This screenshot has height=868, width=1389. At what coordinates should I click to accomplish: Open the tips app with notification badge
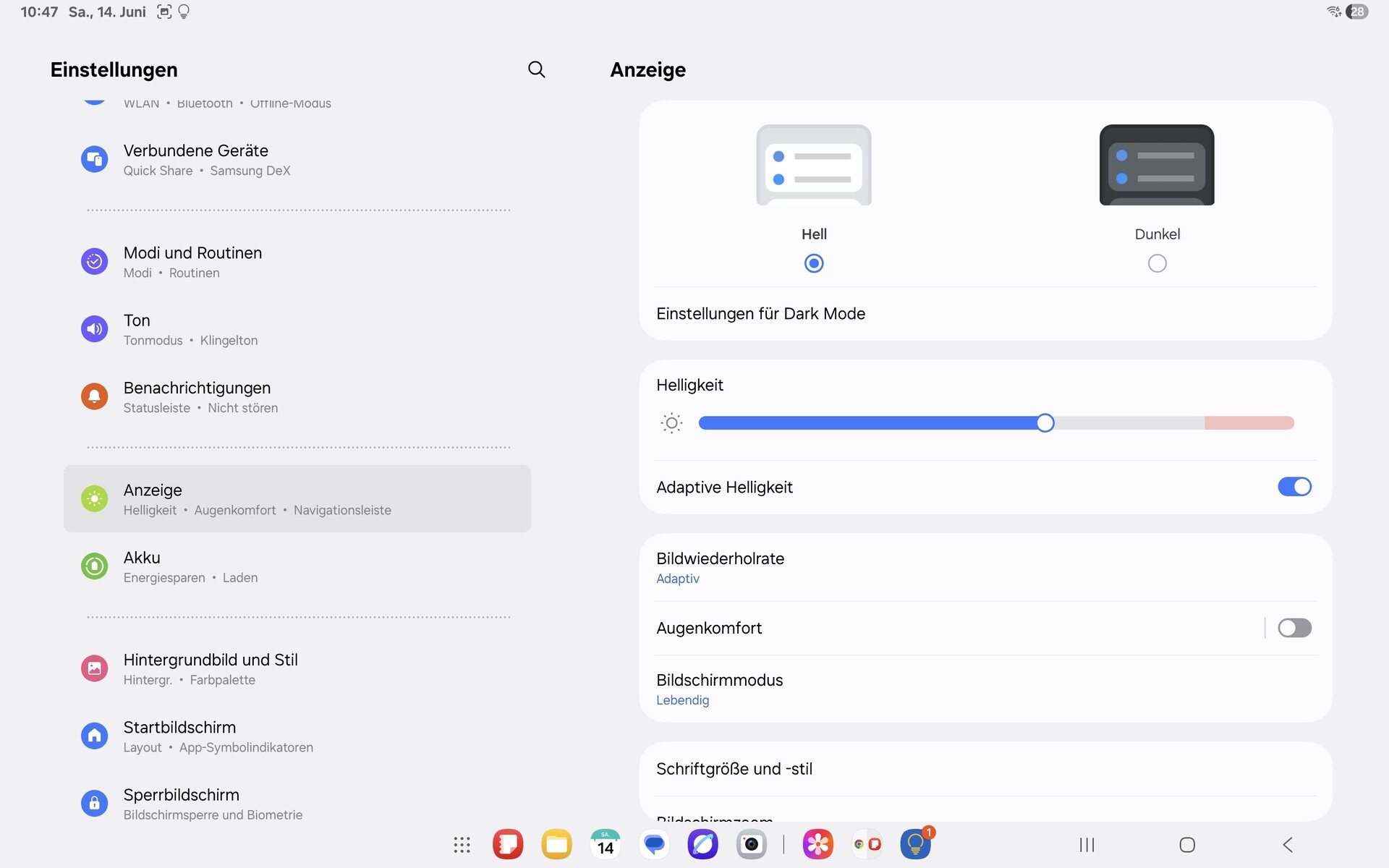[915, 844]
